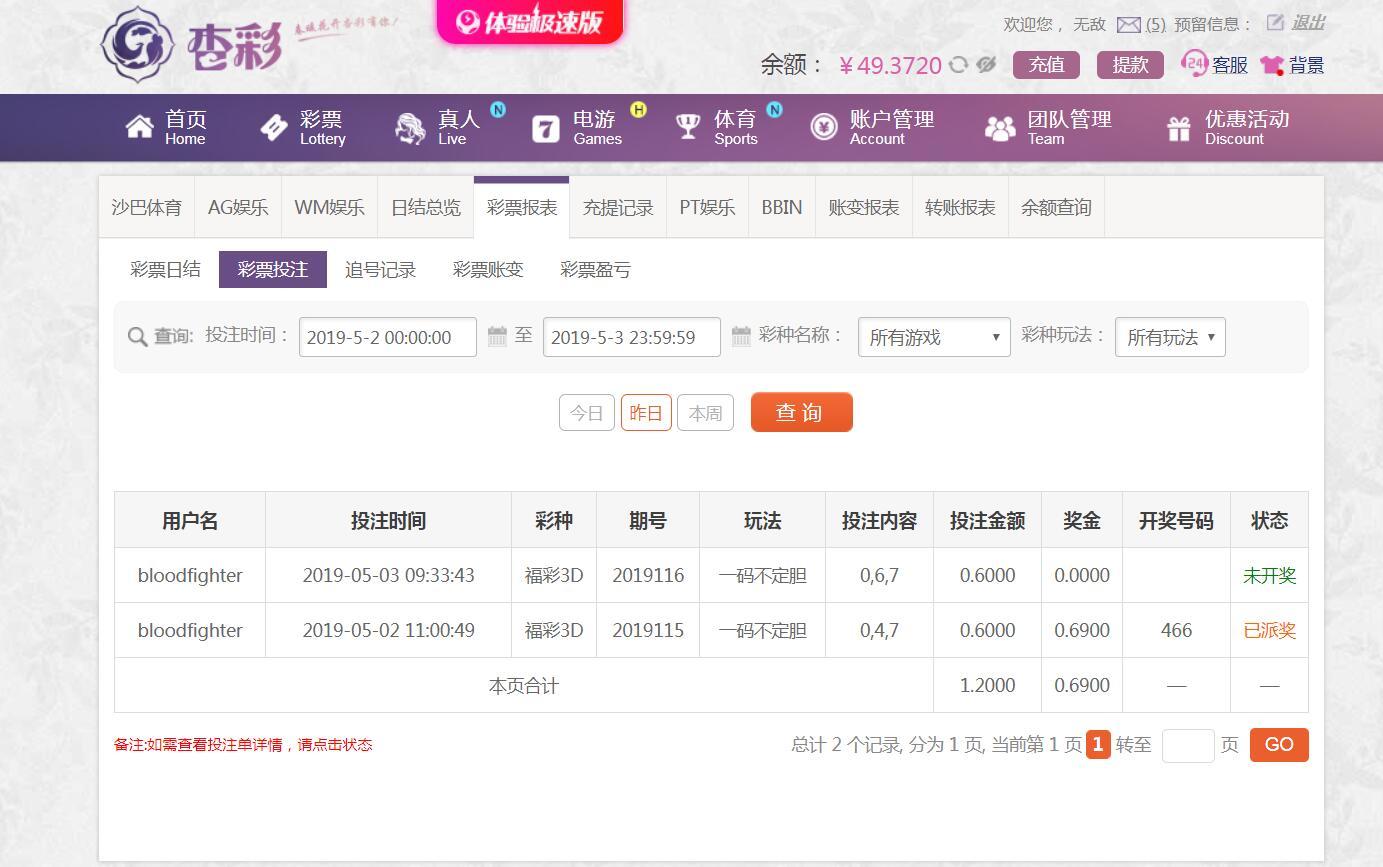1383x867 pixels.
Task: Filter by 本周 this week
Action: [705, 413]
